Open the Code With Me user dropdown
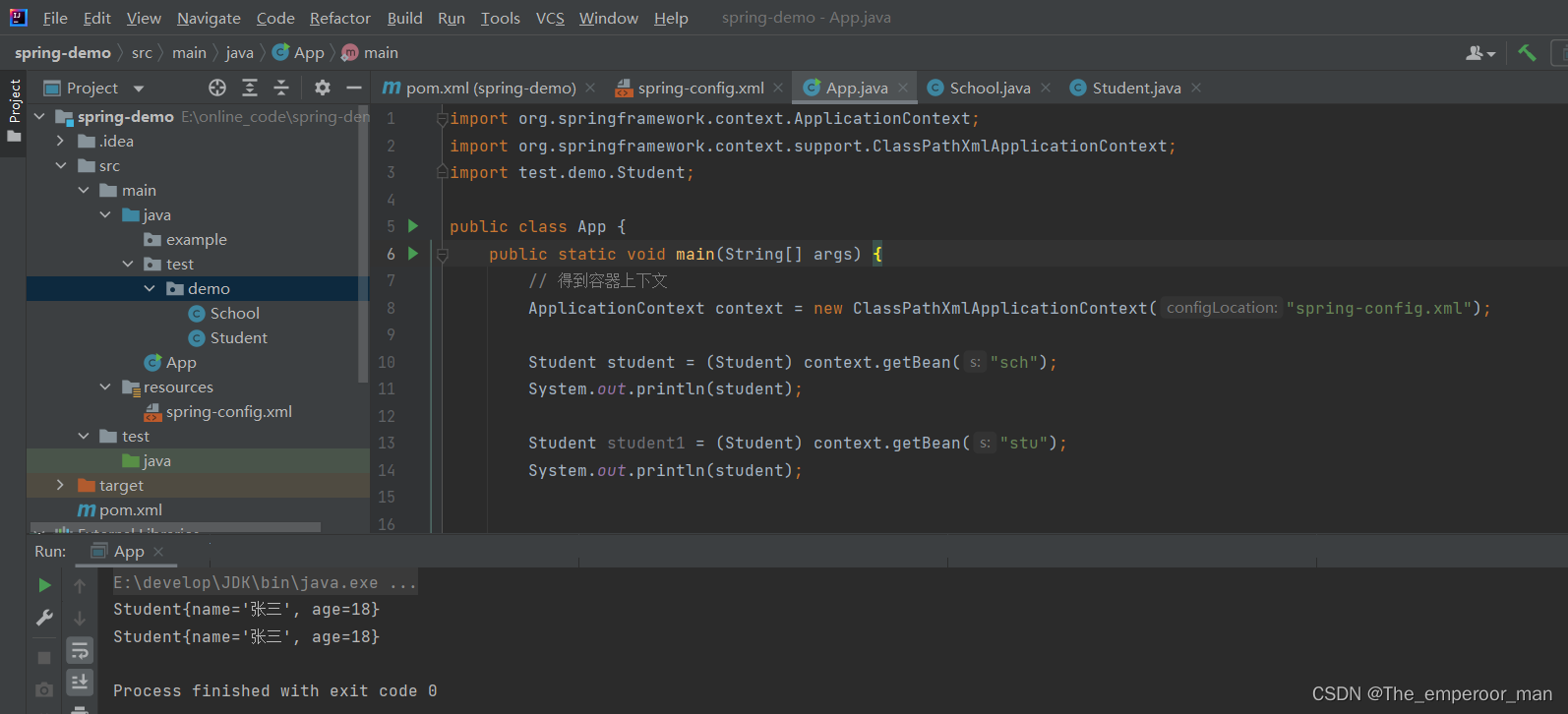Viewport: 1568px width, 714px height. coord(1480,53)
